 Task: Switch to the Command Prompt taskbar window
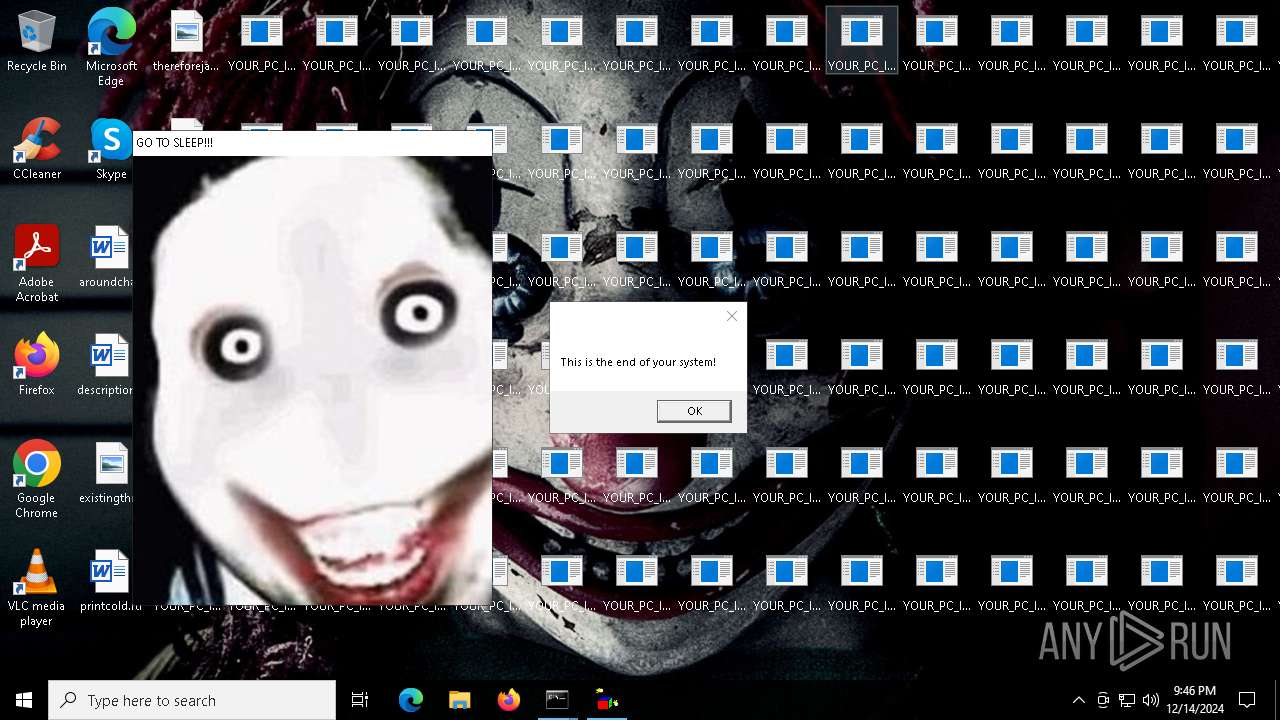pyautogui.click(x=557, y=700)
